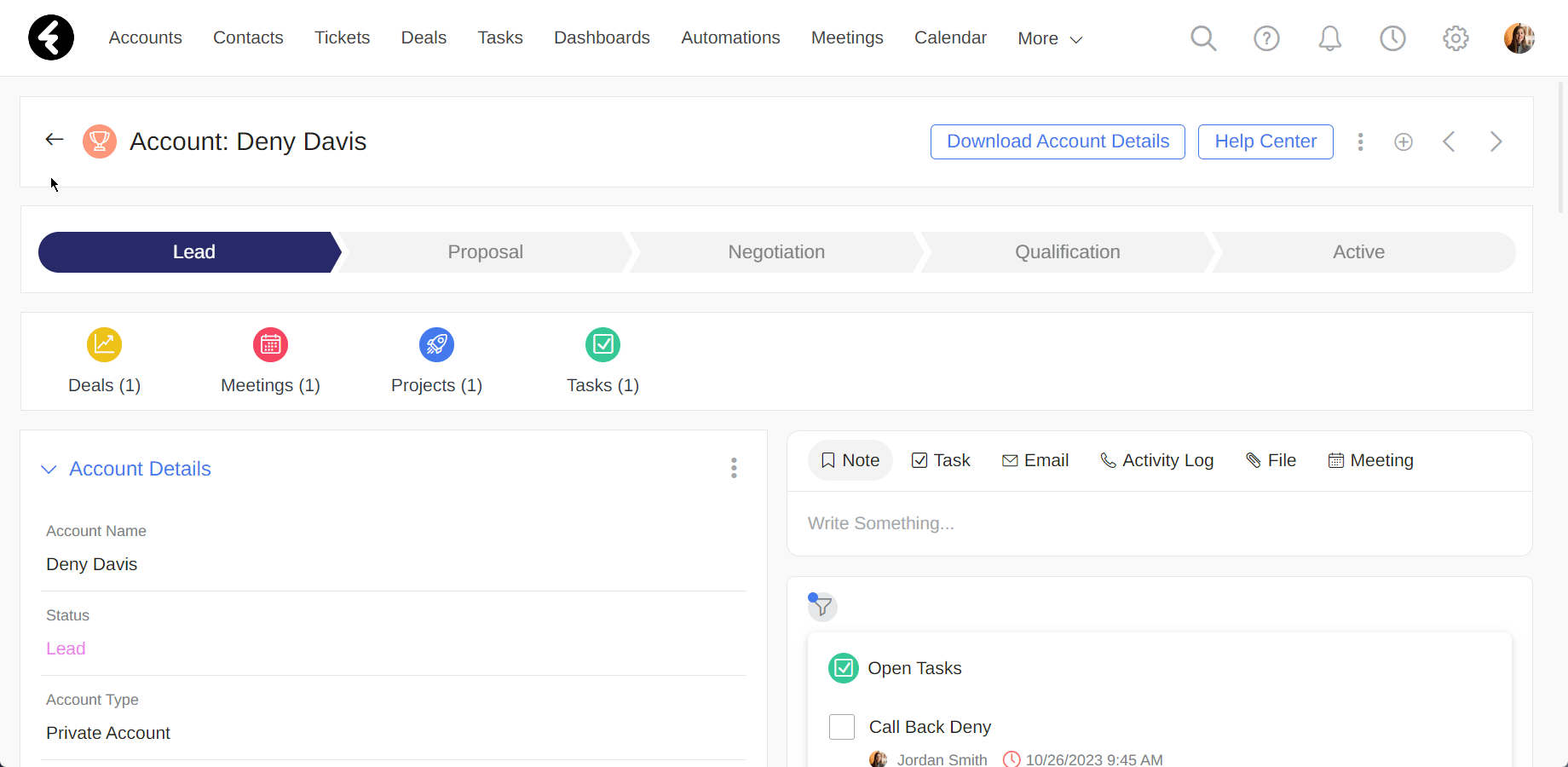This screenshot has width=1568, height=767.
Task: Click the 10/26/2023 9:45 AM due date
Action: 1094,759
